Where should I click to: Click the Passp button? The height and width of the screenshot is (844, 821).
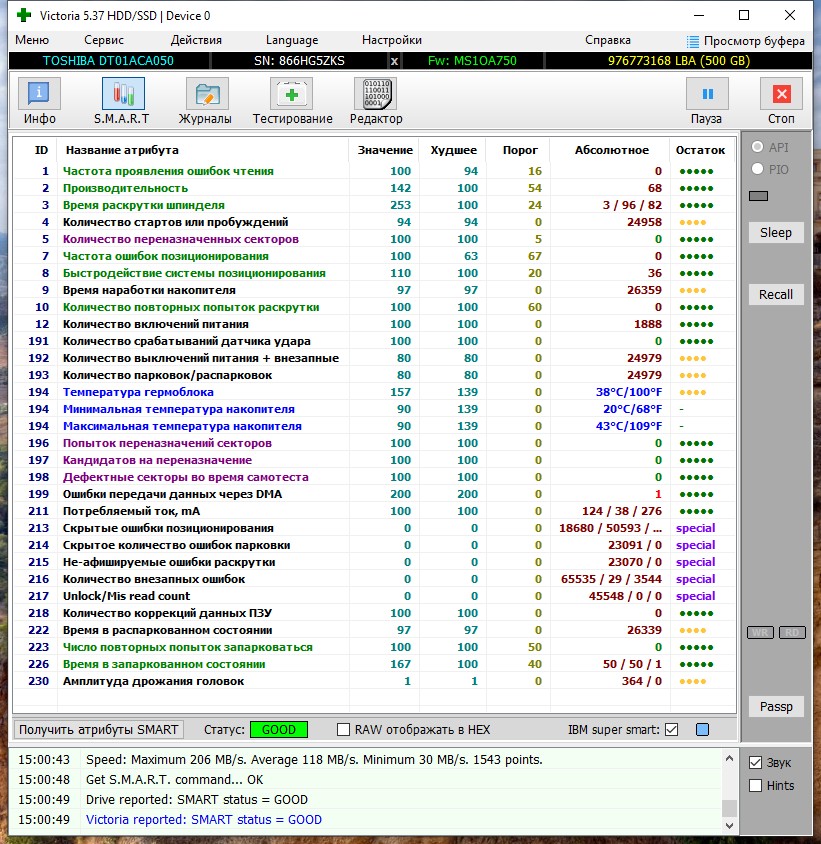[x=776, y=706]
